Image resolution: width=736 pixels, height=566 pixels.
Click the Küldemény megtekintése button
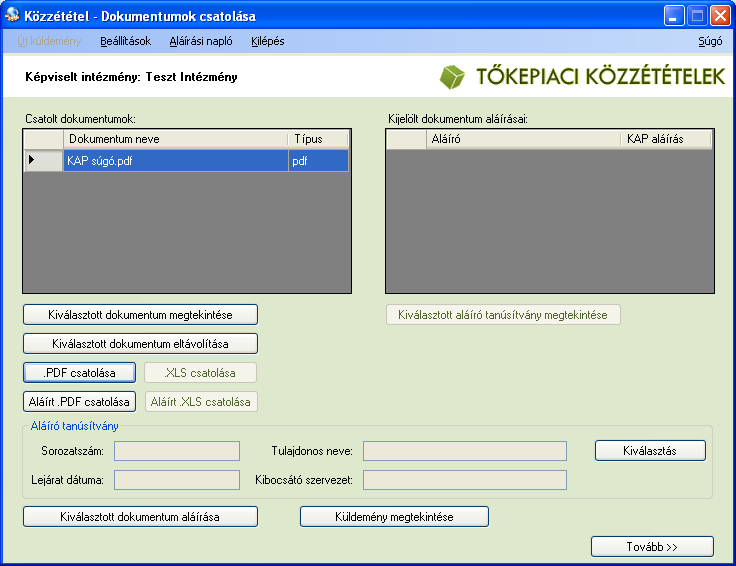click(394, 517)
